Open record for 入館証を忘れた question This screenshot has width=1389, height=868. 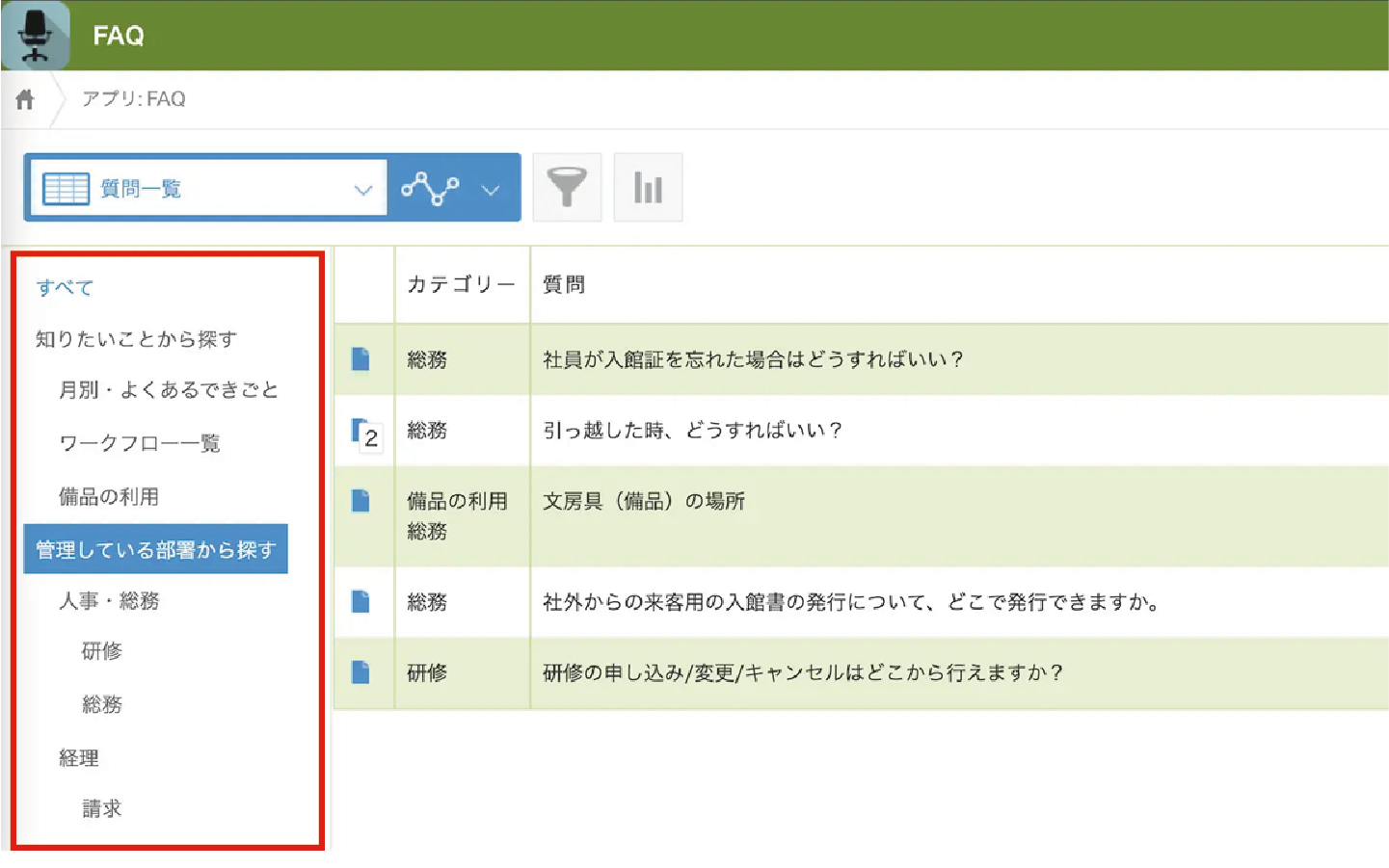[361, 359]
